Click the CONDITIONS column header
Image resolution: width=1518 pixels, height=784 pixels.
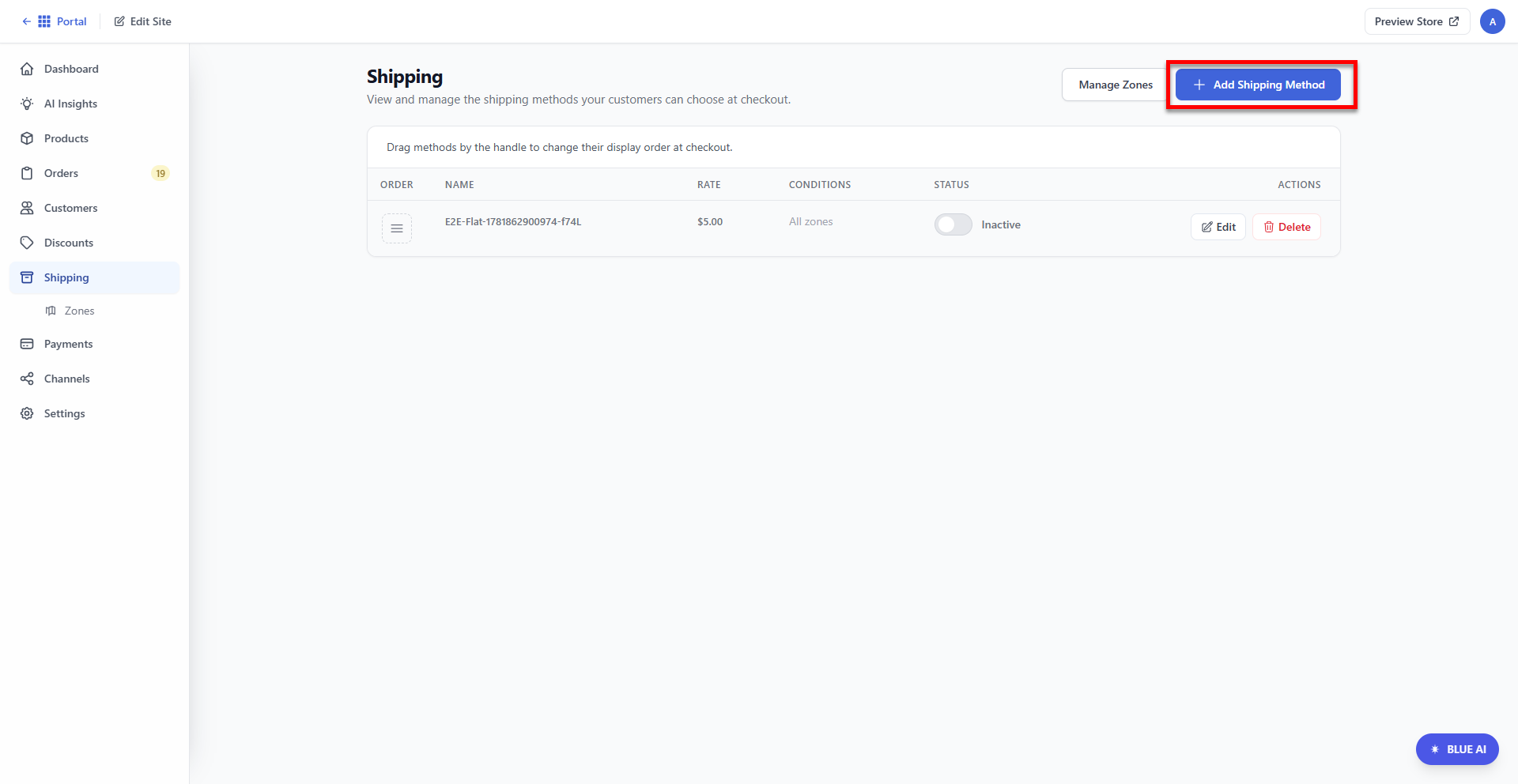point(820,185)
